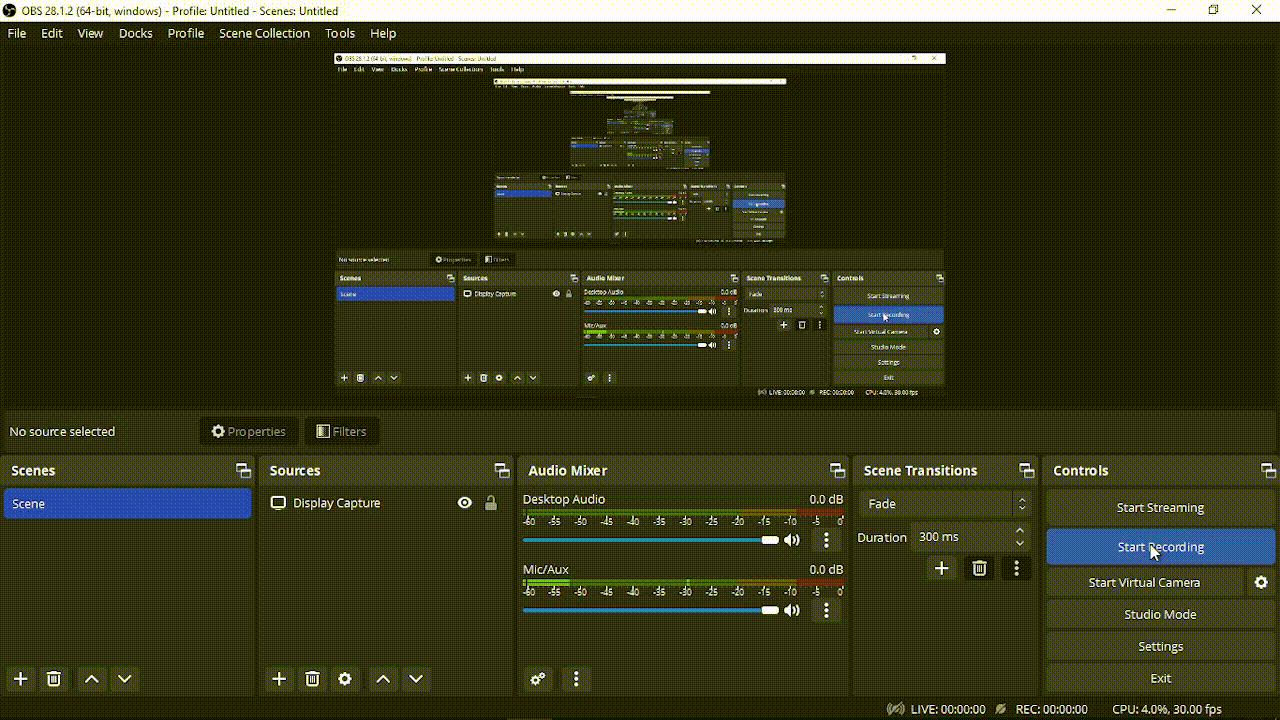The image size is (1280, 720).
Task: Add a scene transition with plus icon
Action: coord(941,568)
